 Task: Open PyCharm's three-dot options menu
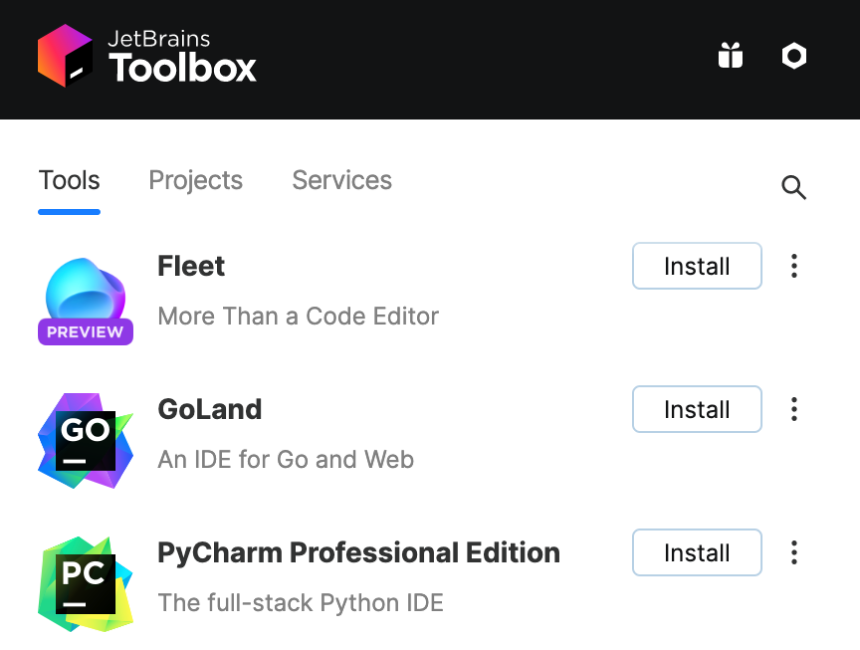[793, 552]
